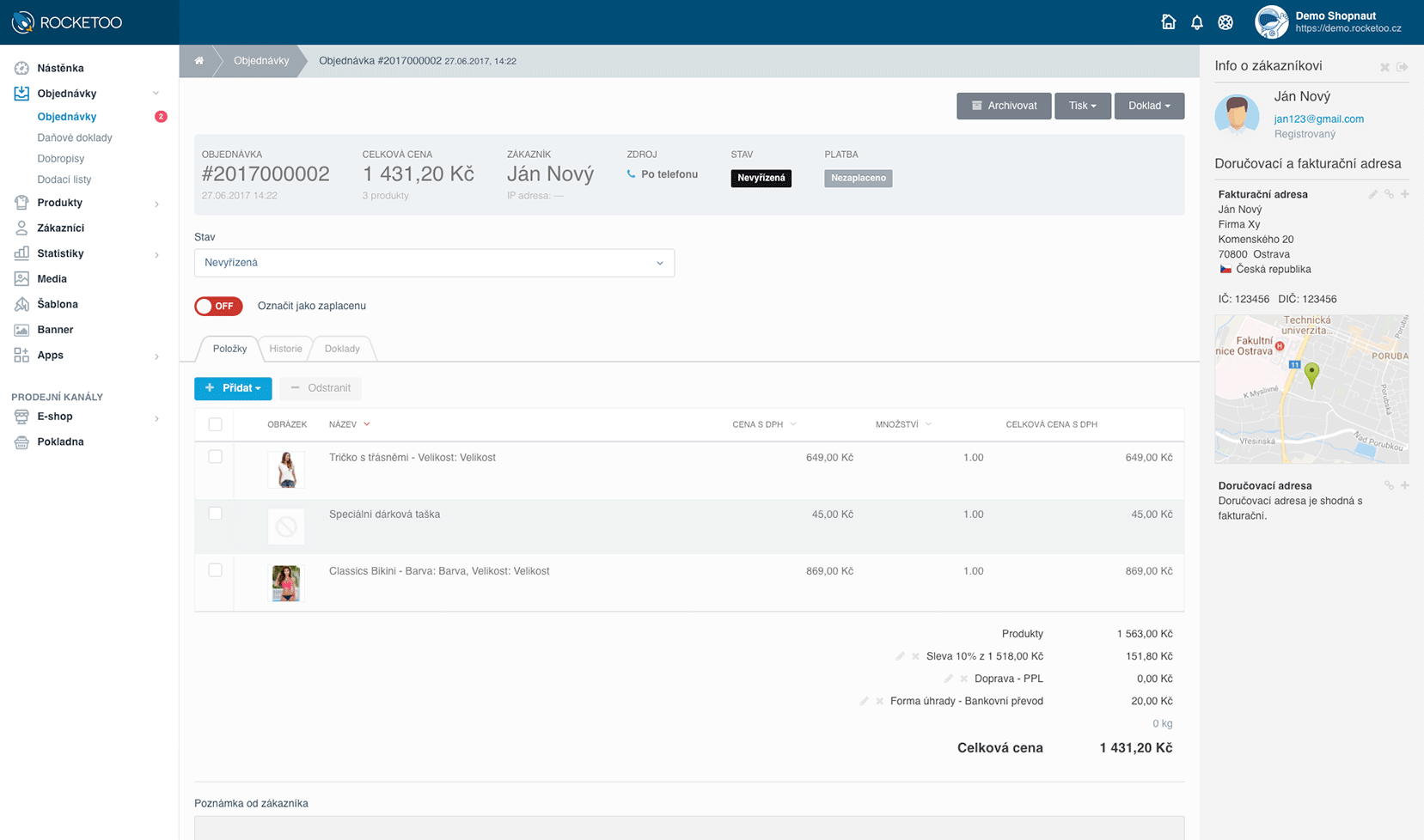Click the Ján Nový customer avatar
This screenshot has height=840, width=1424.
click(x=1237, y=115)
